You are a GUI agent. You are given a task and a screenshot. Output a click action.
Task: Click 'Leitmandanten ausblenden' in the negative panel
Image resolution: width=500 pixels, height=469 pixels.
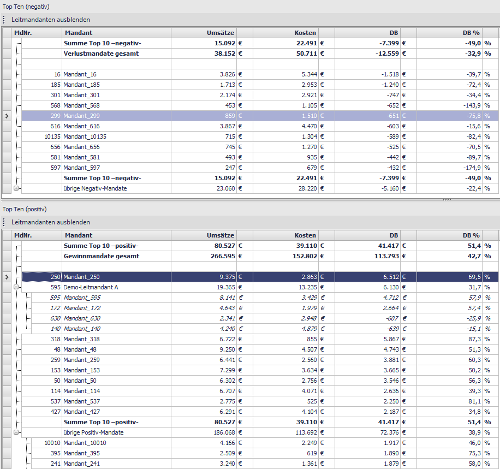point(51,20)
